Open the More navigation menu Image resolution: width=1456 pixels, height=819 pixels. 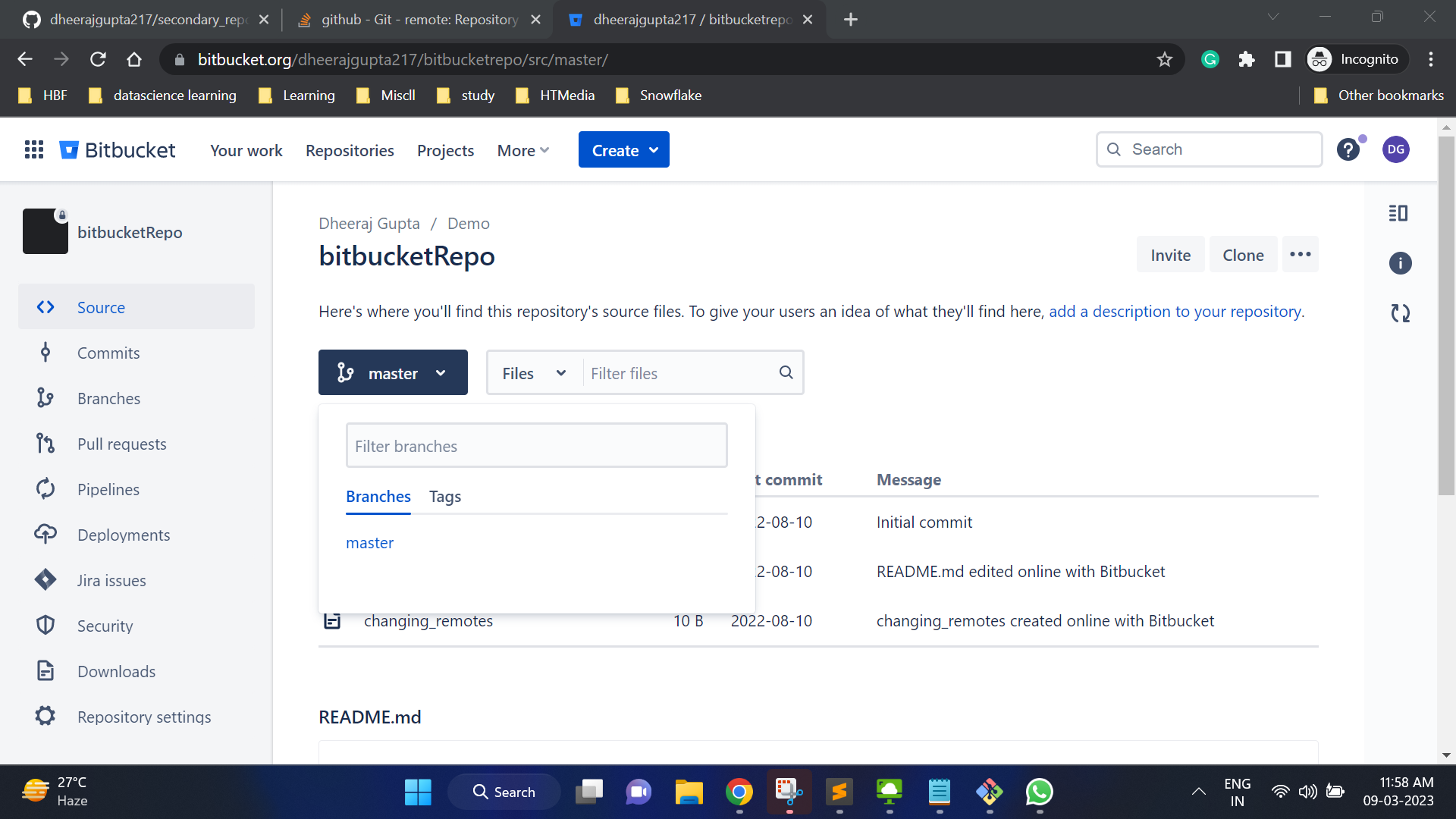[522, 150]
